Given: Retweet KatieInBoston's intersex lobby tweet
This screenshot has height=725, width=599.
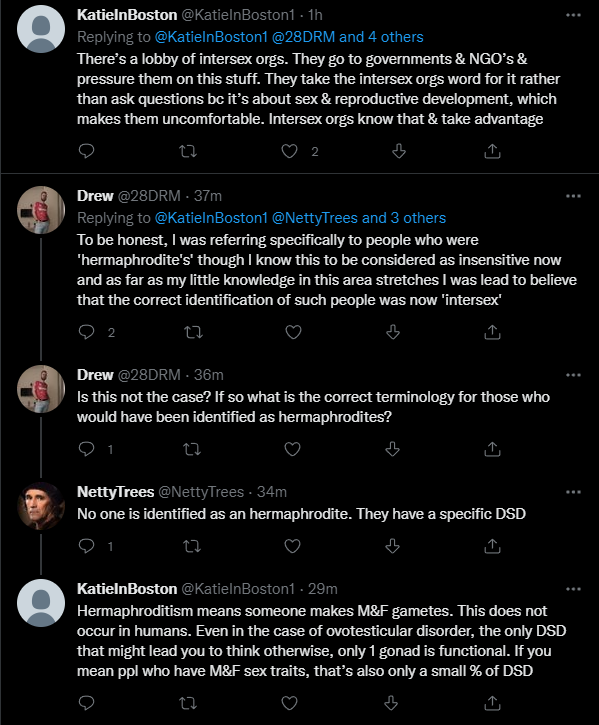Looking at the screenshot, I should pos(188,151).
